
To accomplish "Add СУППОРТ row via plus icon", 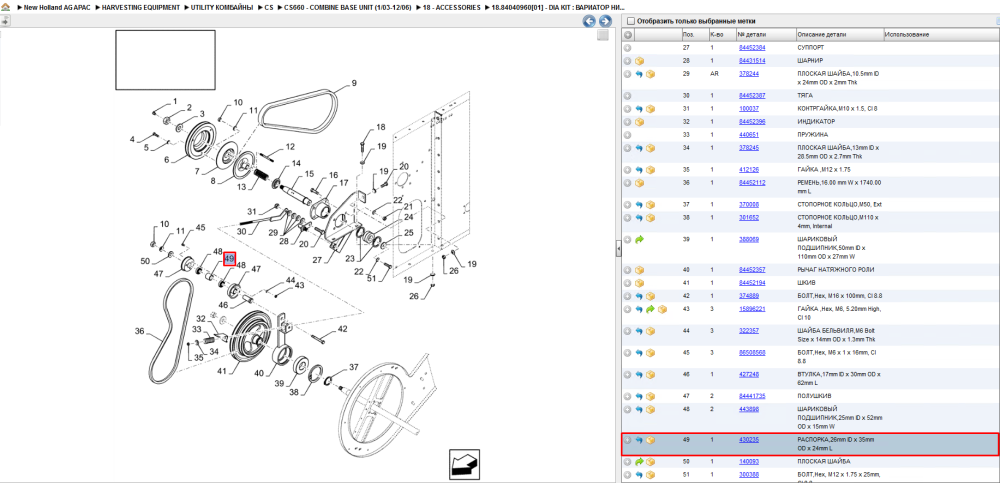I will click(628, 48).
